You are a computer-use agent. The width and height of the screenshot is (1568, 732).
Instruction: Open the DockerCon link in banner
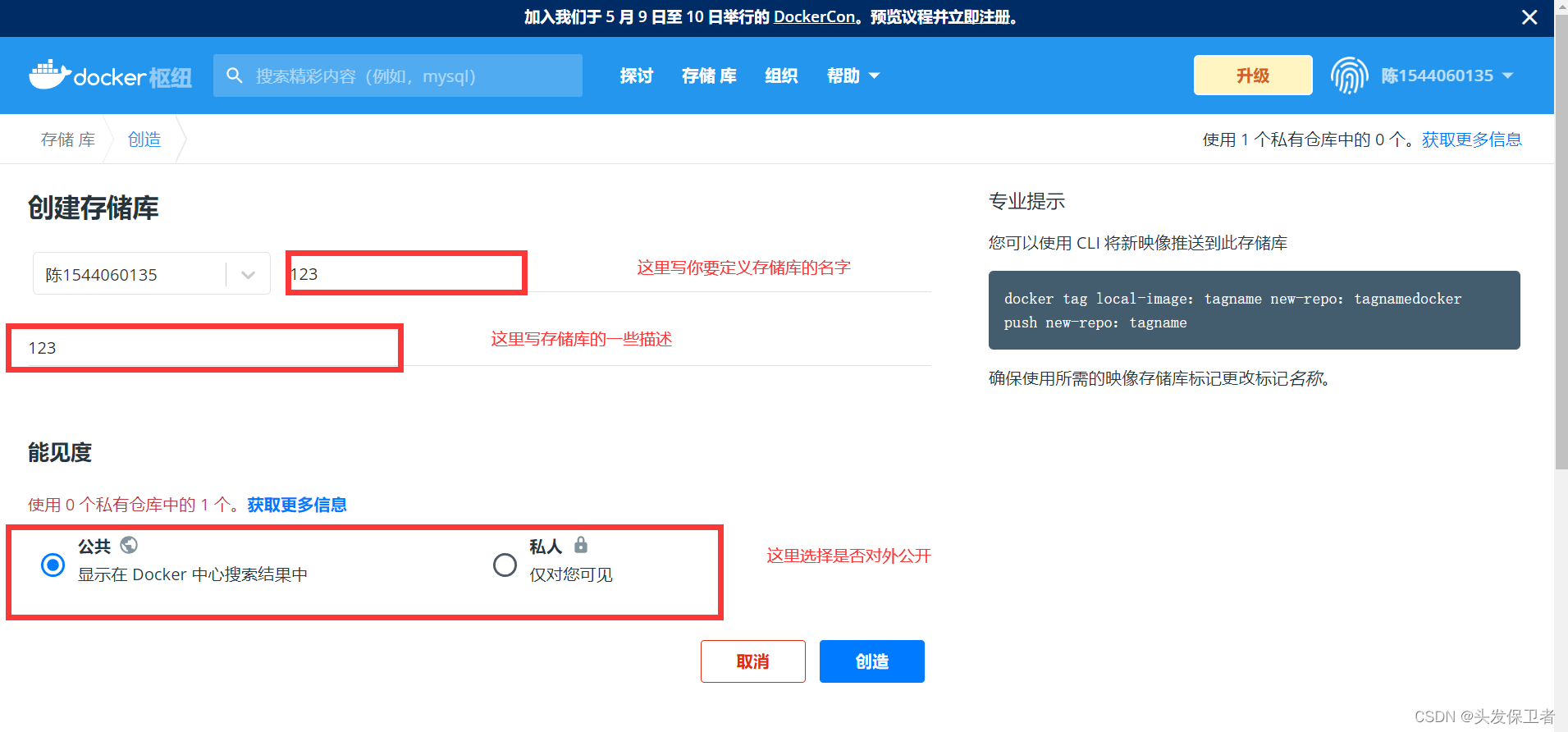(814, 17)
